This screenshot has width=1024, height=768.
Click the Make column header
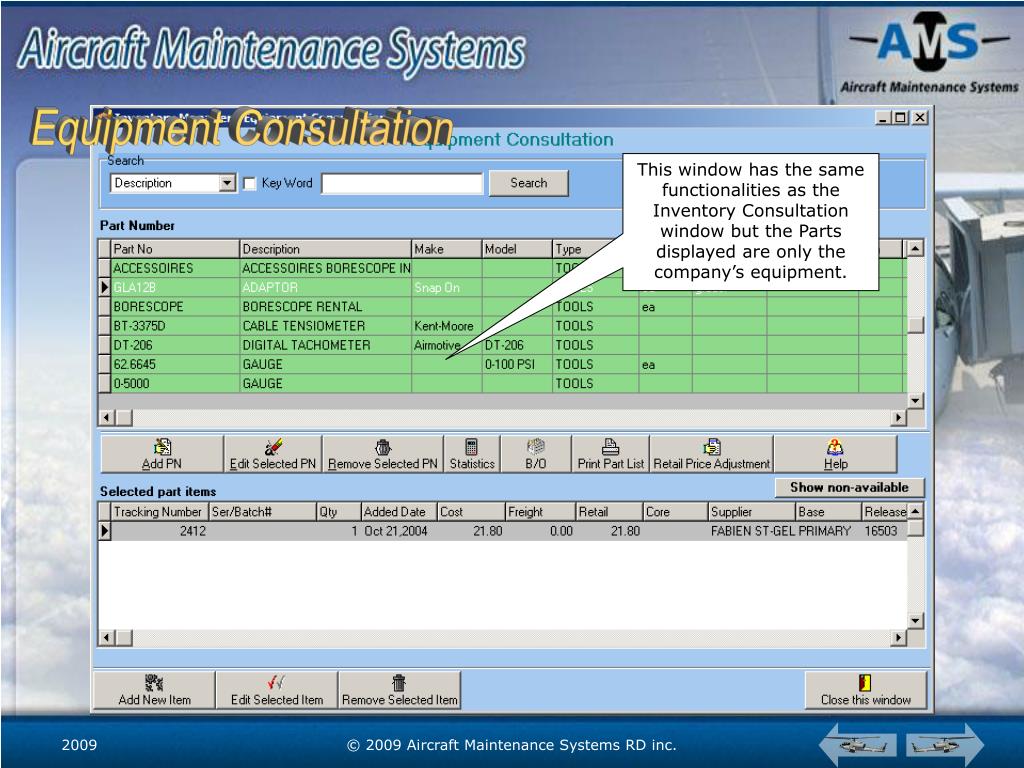[x=447, y=249]
